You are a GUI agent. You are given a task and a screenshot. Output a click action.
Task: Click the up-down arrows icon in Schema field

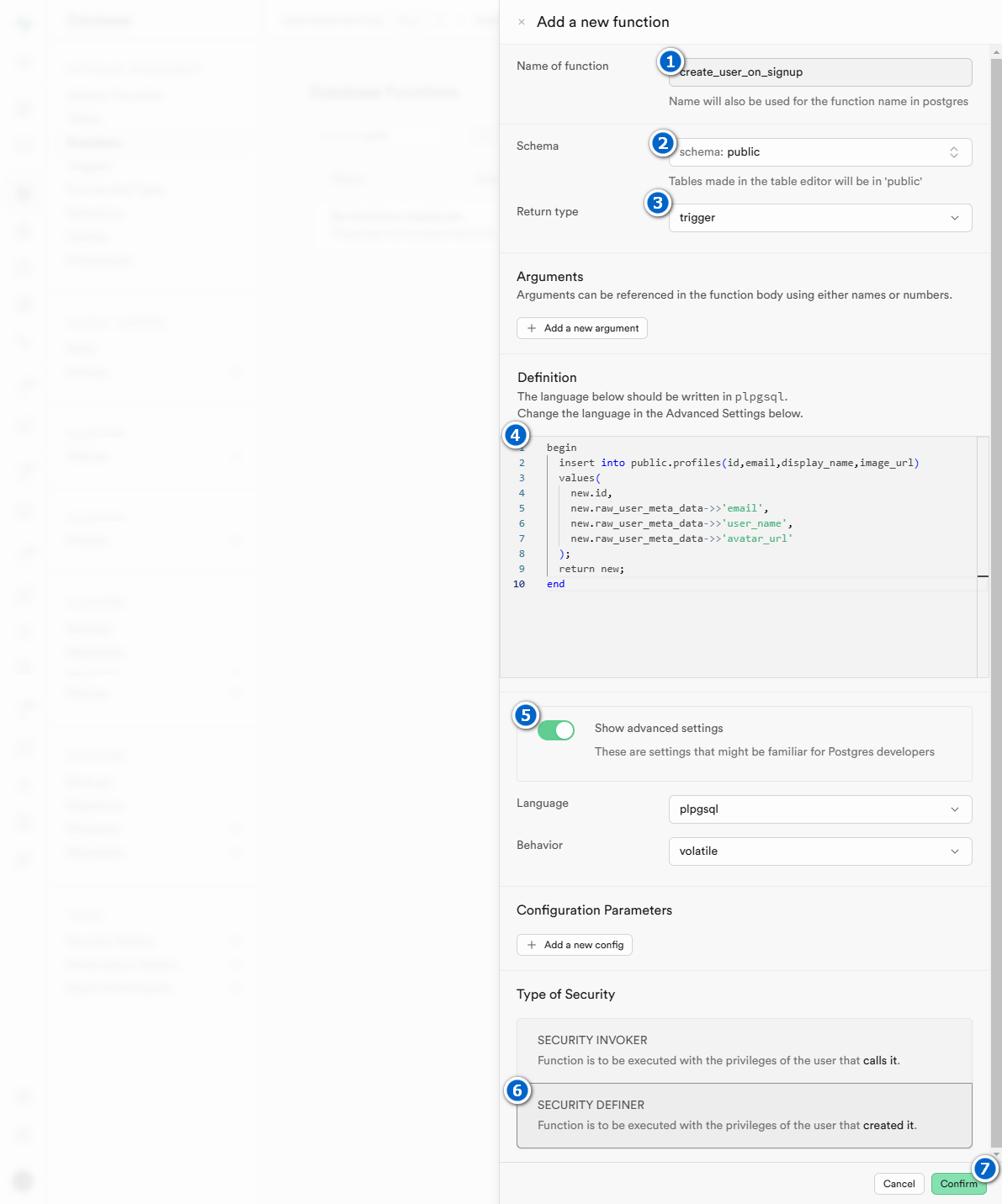point(954,152)
